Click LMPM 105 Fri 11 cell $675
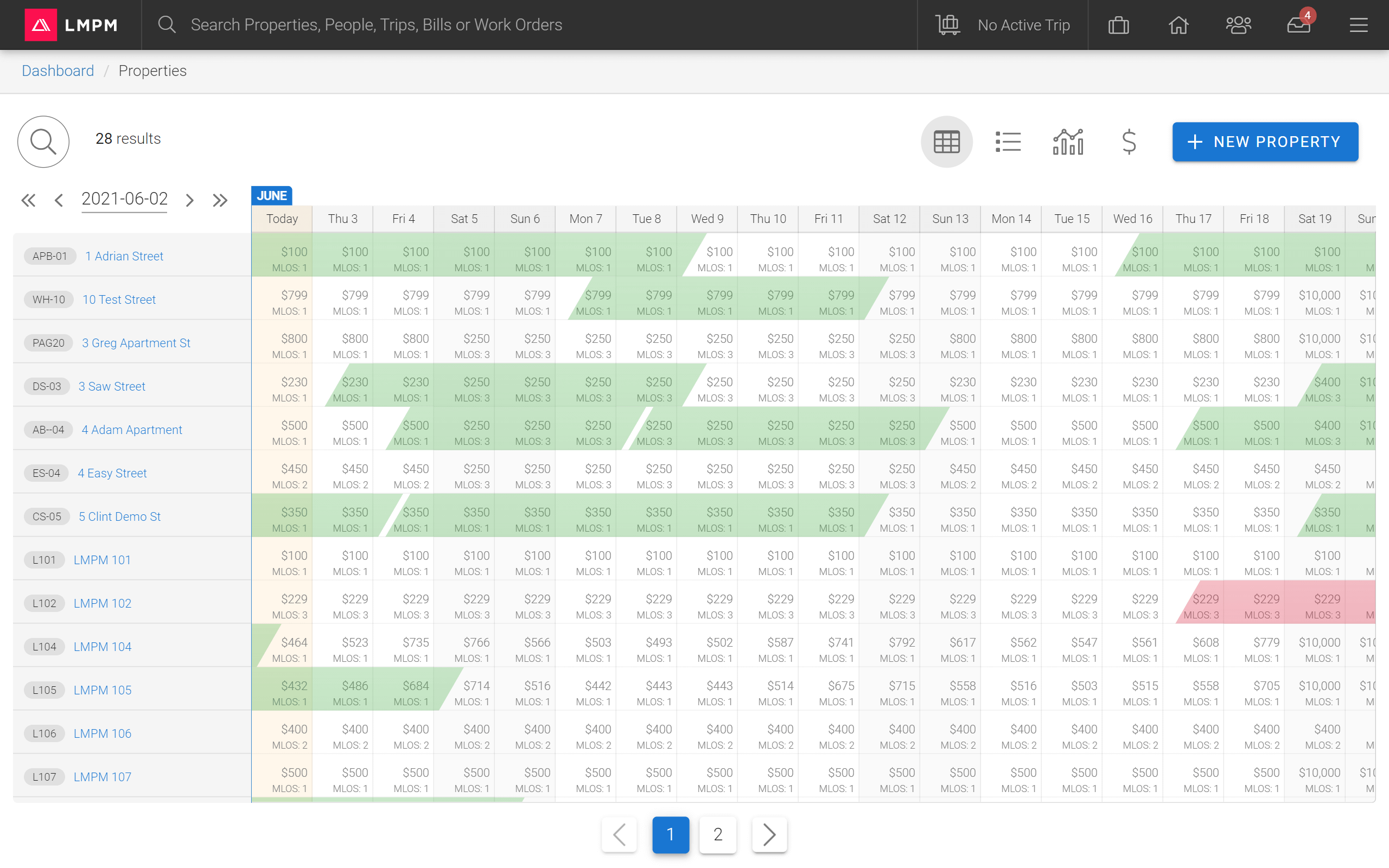The image size is (1389, 868). coord(828,689)
